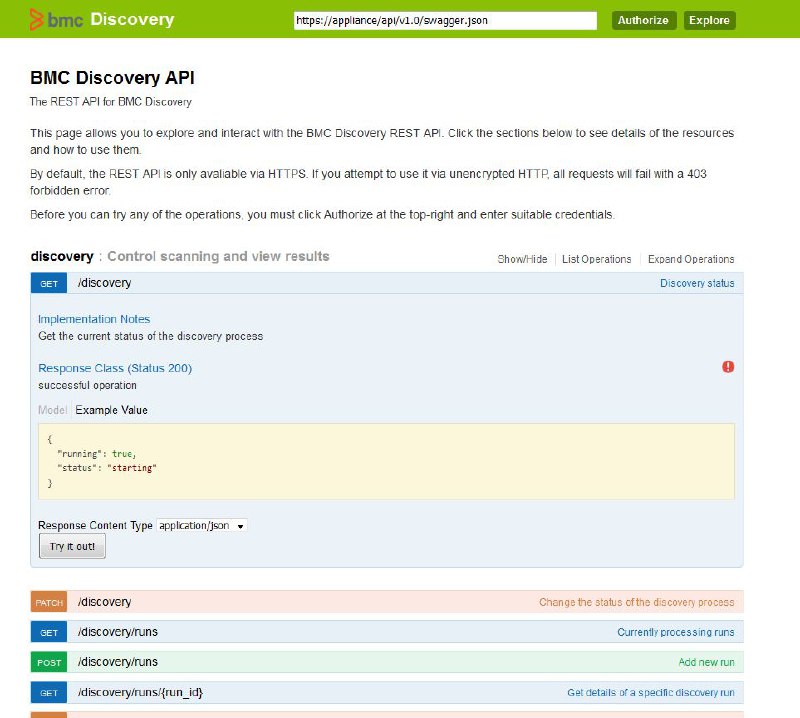This screenshot has height=718, width=800.
Task: Click the Response Content Type label
Action: click(x=95, y=525)
